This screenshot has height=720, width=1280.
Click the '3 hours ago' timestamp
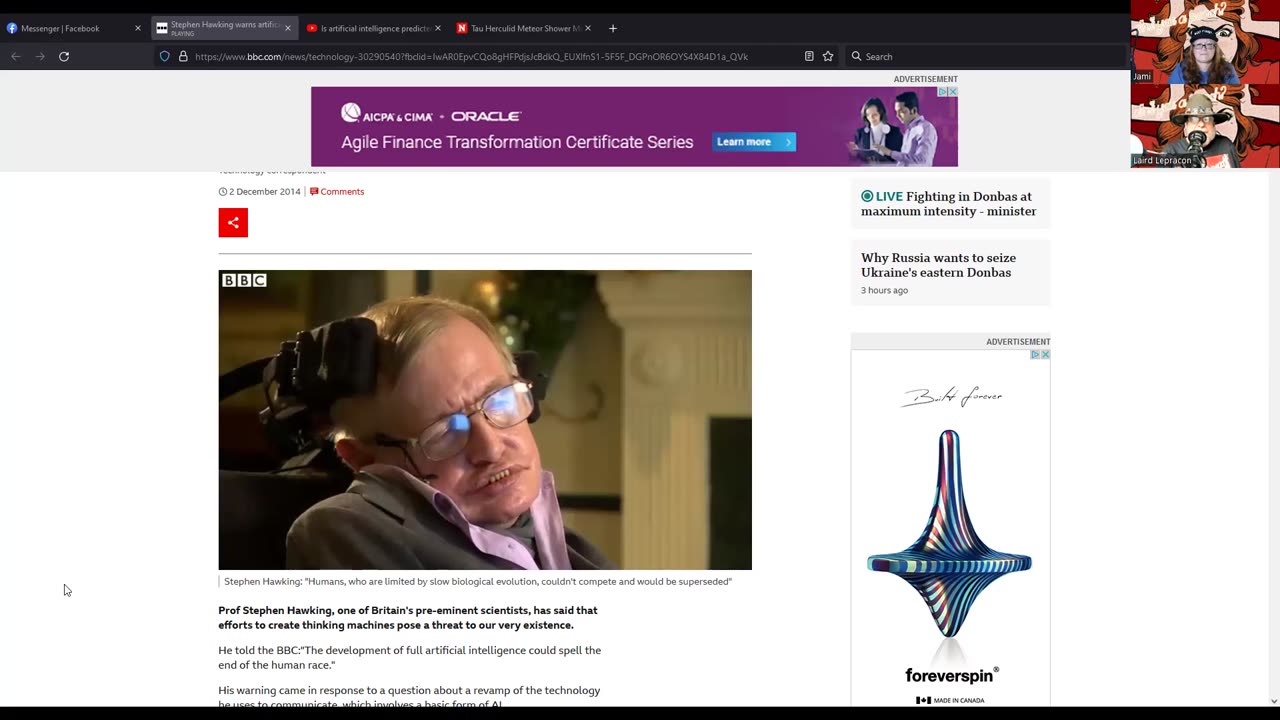(884, 291)
